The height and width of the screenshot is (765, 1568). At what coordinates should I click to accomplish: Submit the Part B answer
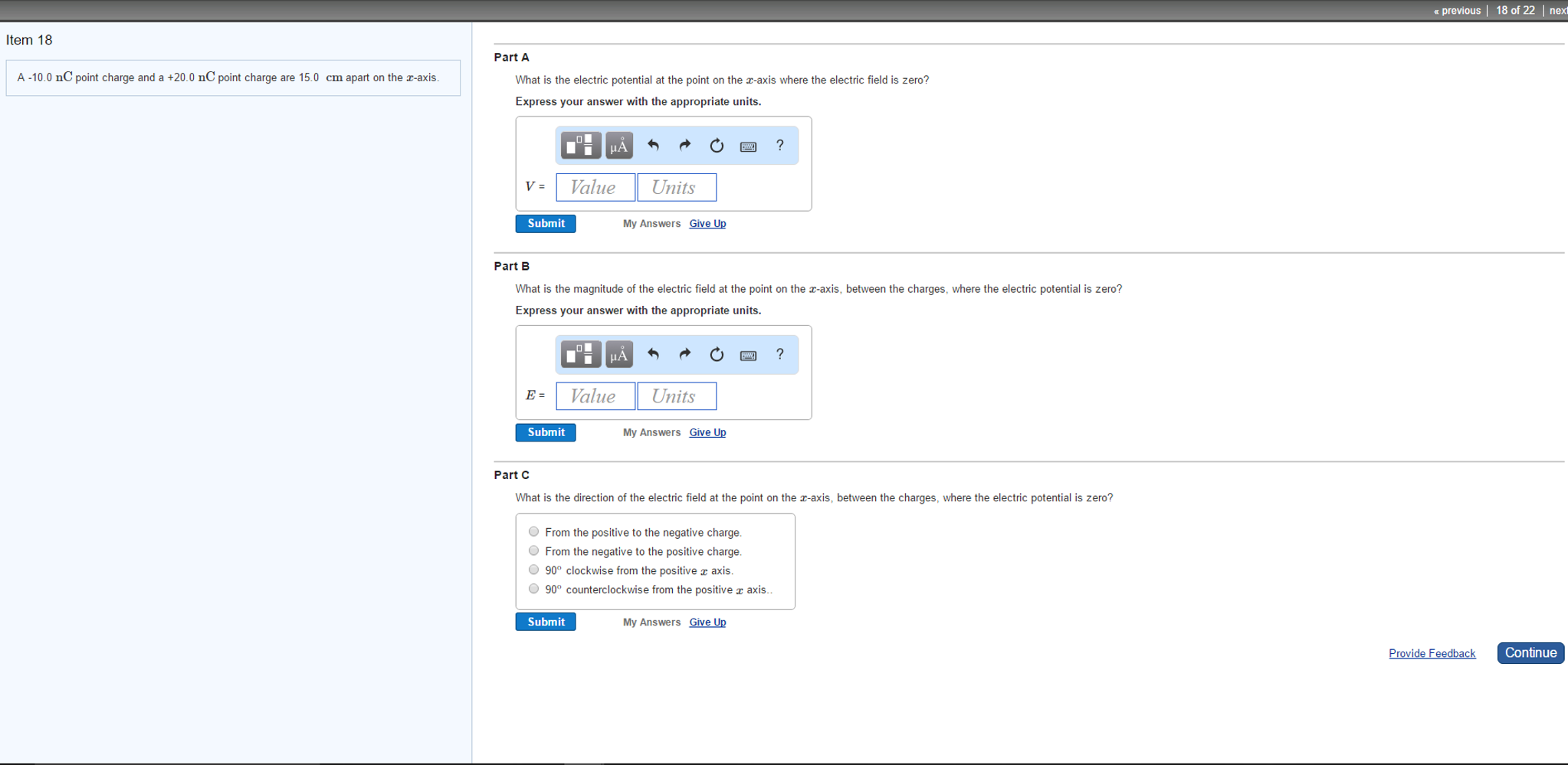[x=546, y=432]
